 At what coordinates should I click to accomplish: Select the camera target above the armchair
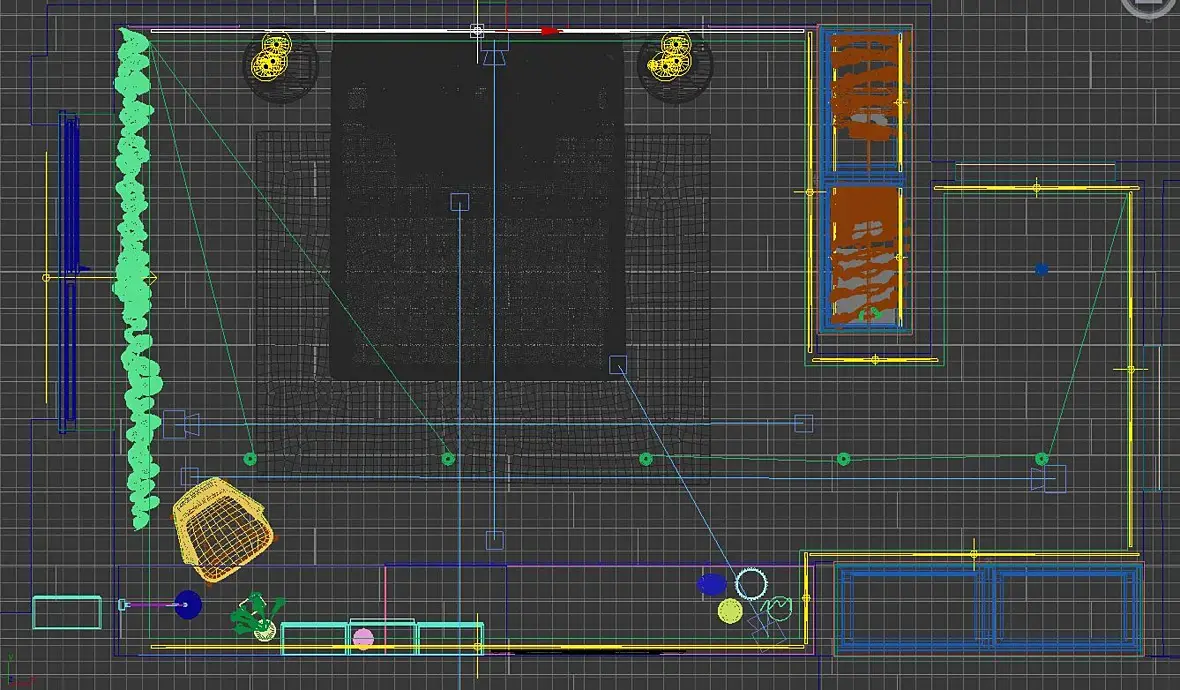point(190,476)
